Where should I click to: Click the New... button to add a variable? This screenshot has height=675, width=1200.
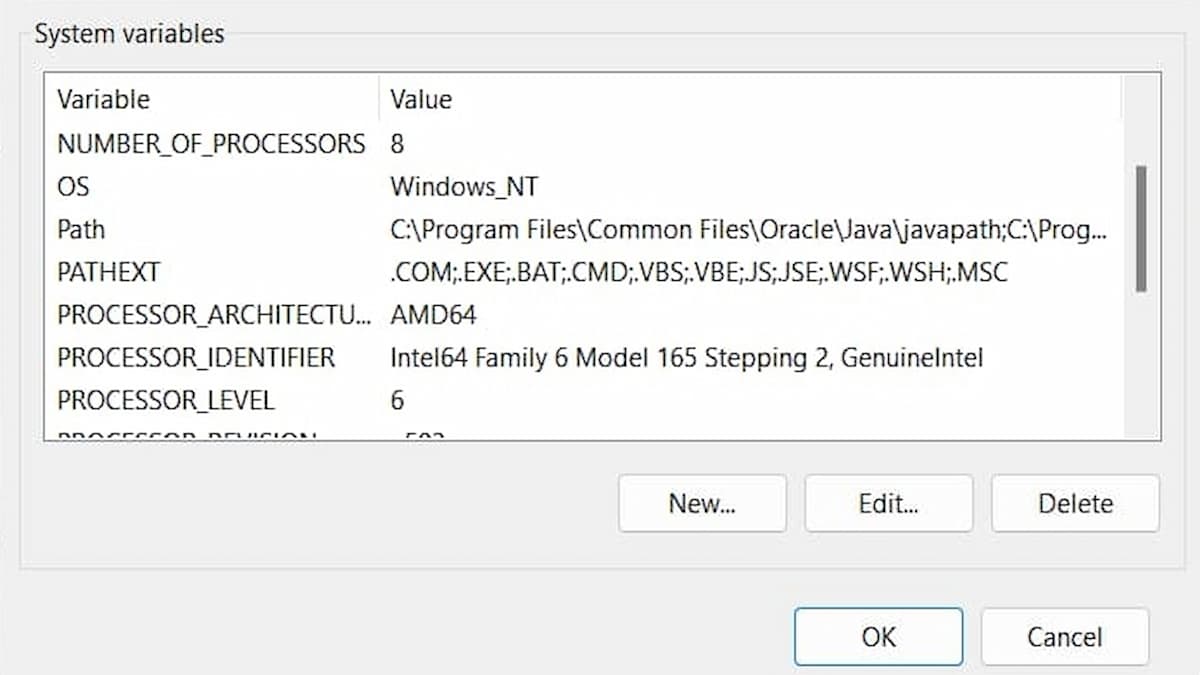pos(702,503)
